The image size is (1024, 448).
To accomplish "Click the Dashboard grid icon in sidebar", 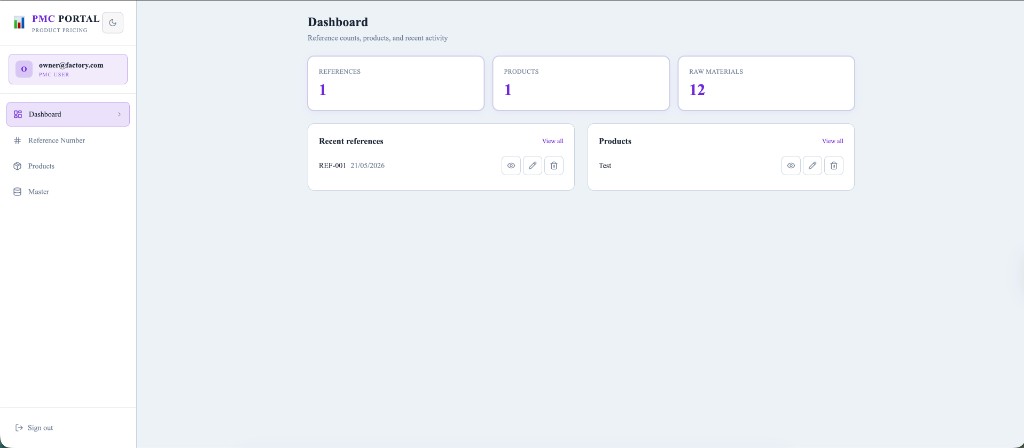I will point(18,114).
